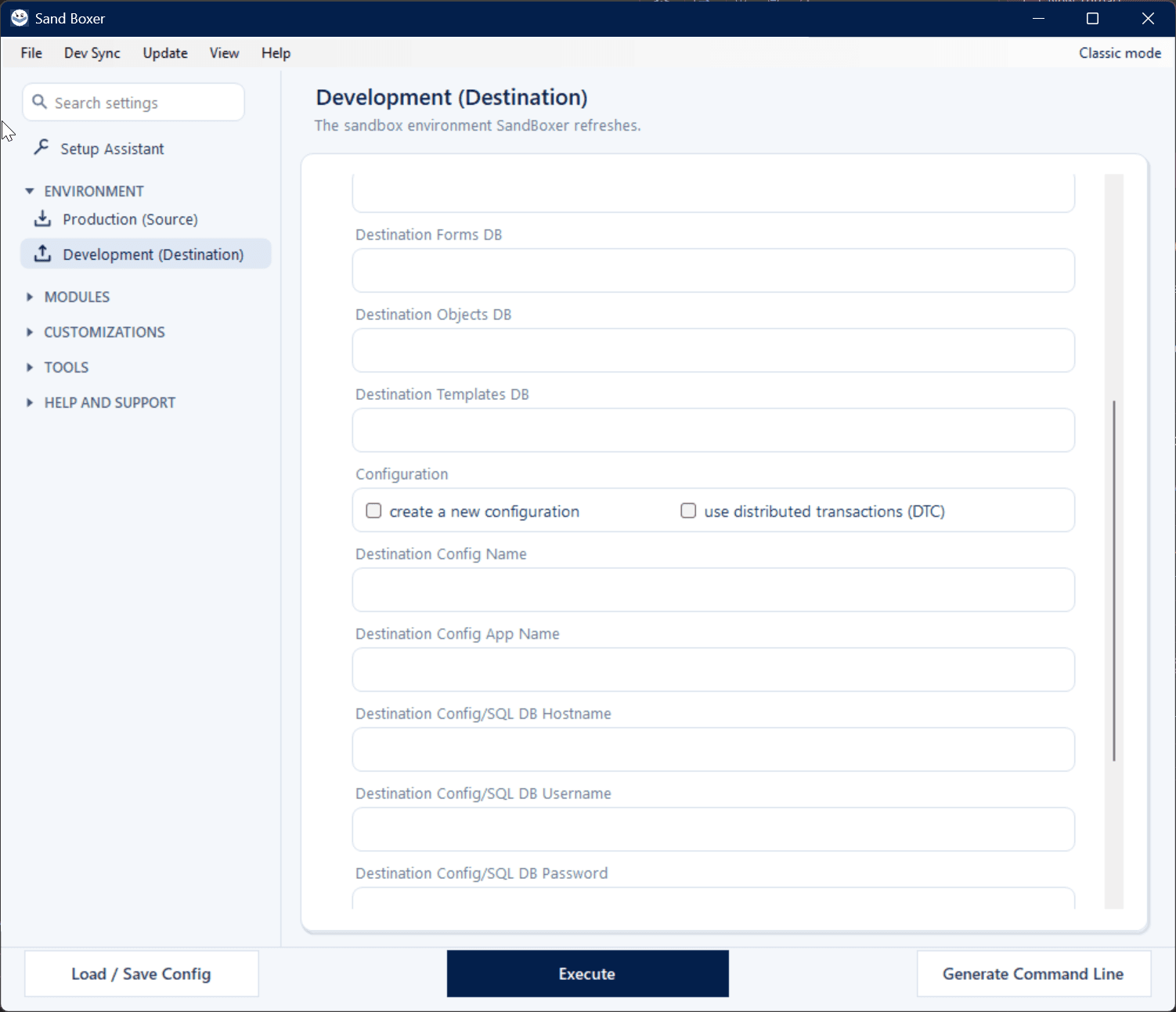This screenshot has width=1176, height=1012.
Task: Click Load / Save Config button
Action: pos(141,974)
